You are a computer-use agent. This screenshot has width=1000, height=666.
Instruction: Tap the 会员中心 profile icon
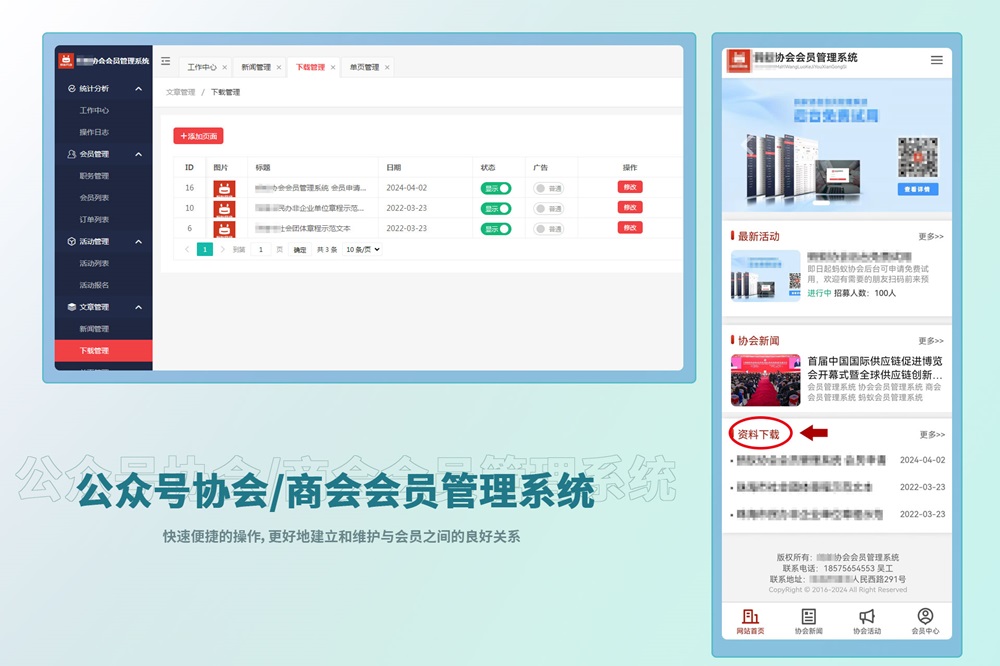925,617
